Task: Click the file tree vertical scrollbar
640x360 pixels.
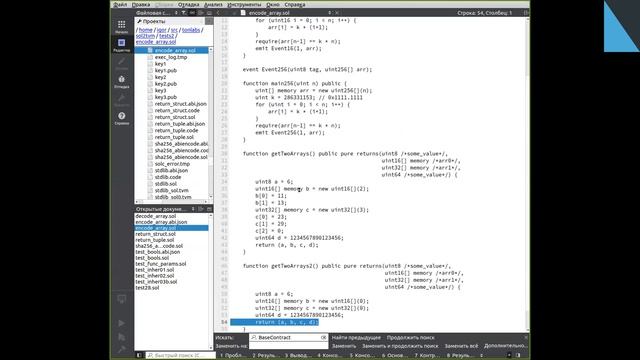Action: tap(211, 122)
